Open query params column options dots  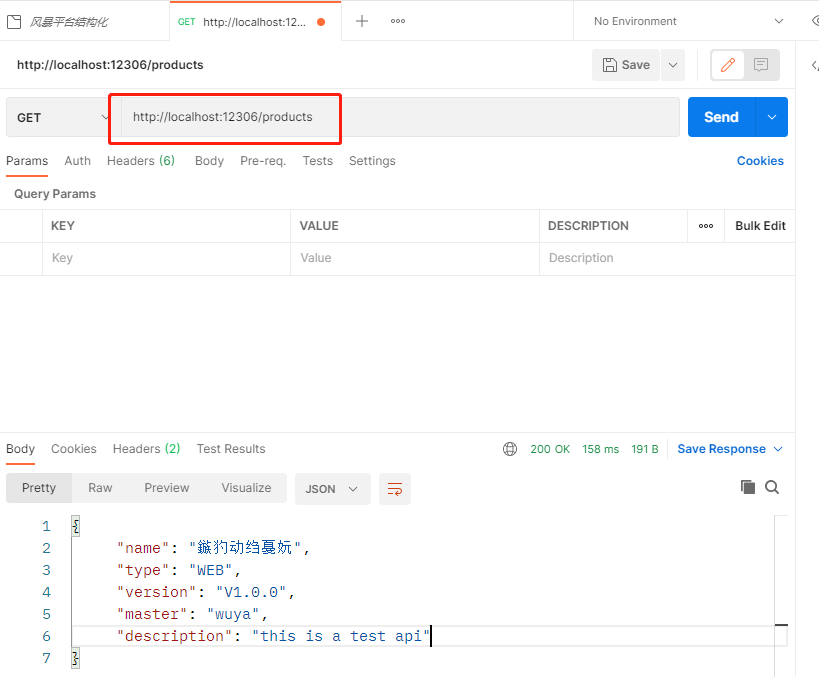[706, 226]
